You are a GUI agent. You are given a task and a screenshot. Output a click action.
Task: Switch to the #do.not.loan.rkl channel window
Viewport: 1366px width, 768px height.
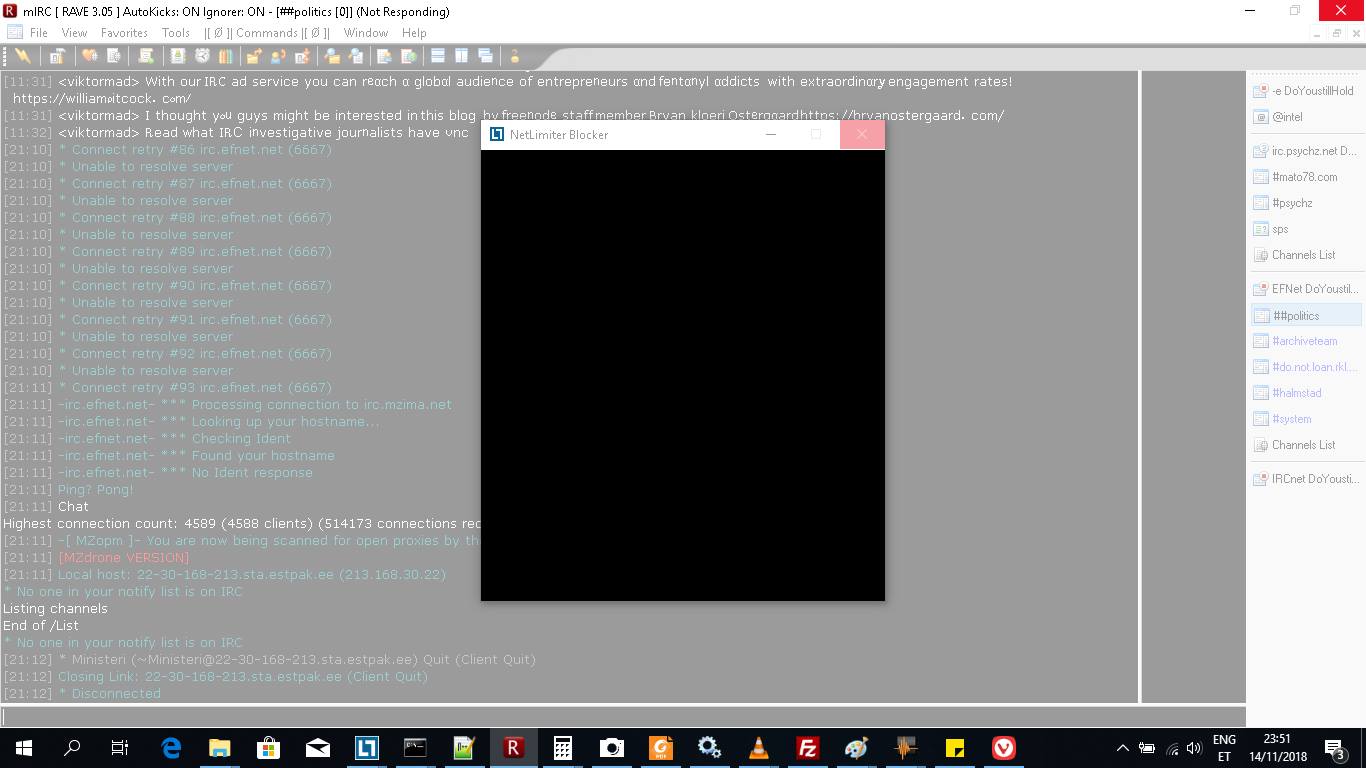click(x=1306, y=367)
